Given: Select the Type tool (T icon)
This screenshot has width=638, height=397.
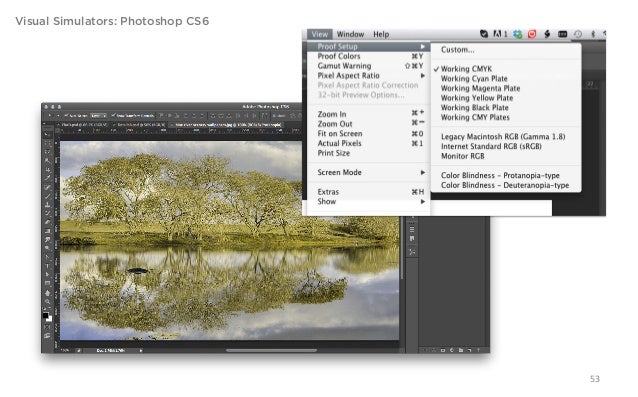Looking at the screenshot, I should [47, 265].
